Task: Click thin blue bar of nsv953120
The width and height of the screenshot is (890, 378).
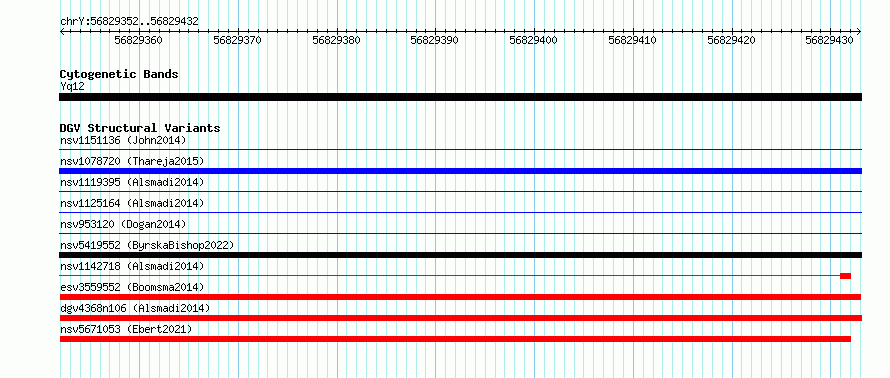Action: [460, 234]
